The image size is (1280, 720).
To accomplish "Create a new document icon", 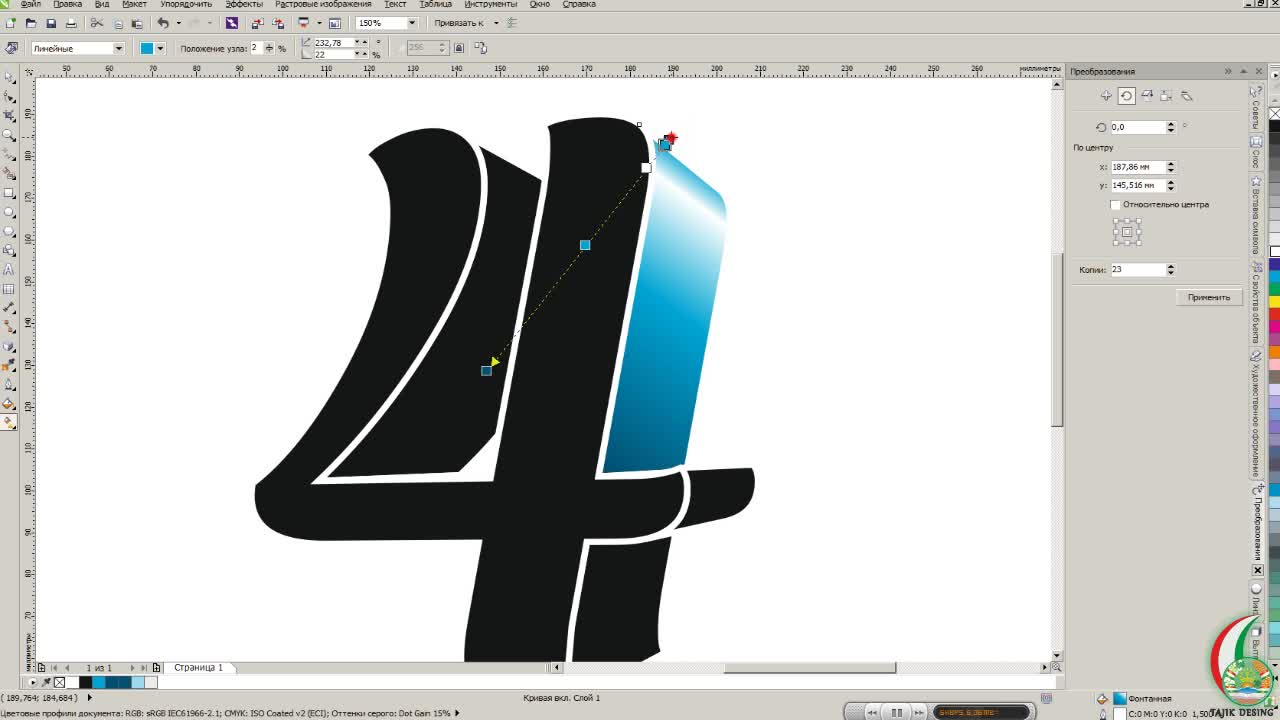I will click(x=10, y=22).
